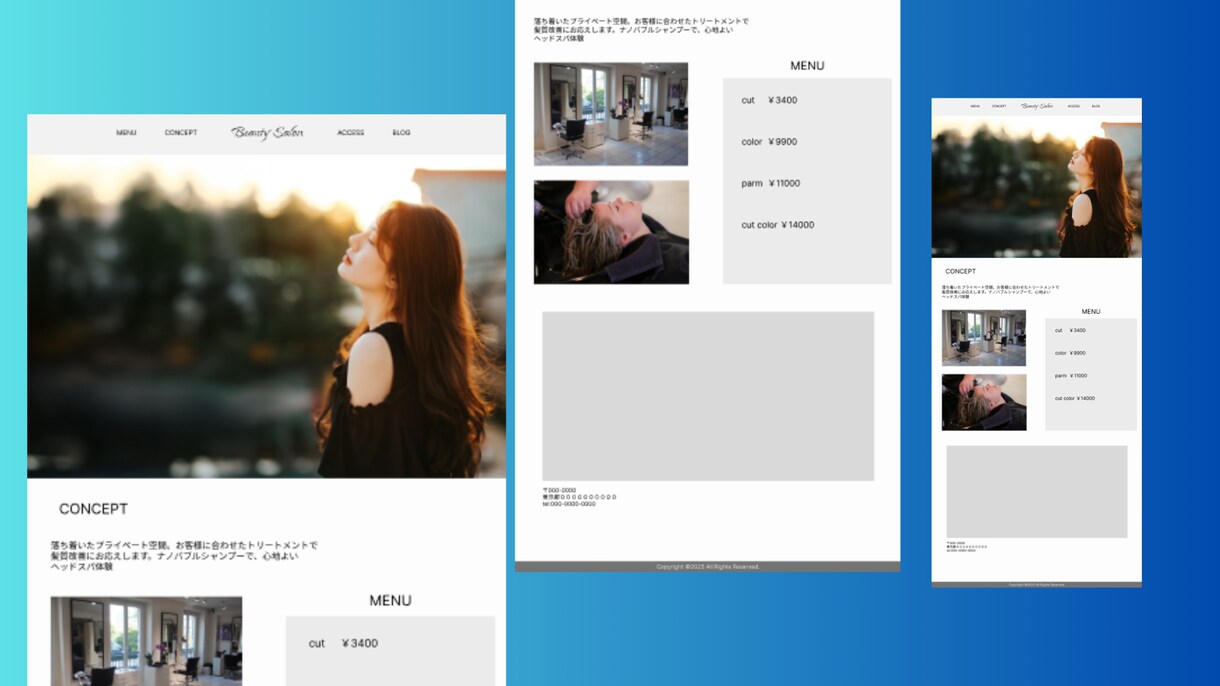Screen dimensions: 1220x686
Task: Select "parm ¥11000" in right small mockup
Action: pyautogui.click(x=1071, y=376)
